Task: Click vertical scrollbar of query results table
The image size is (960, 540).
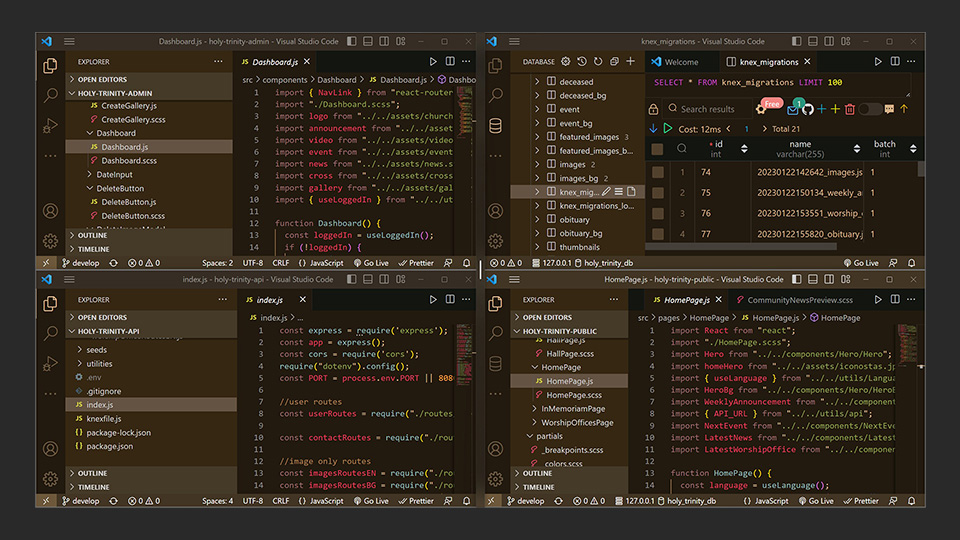Action: point(920,170)
